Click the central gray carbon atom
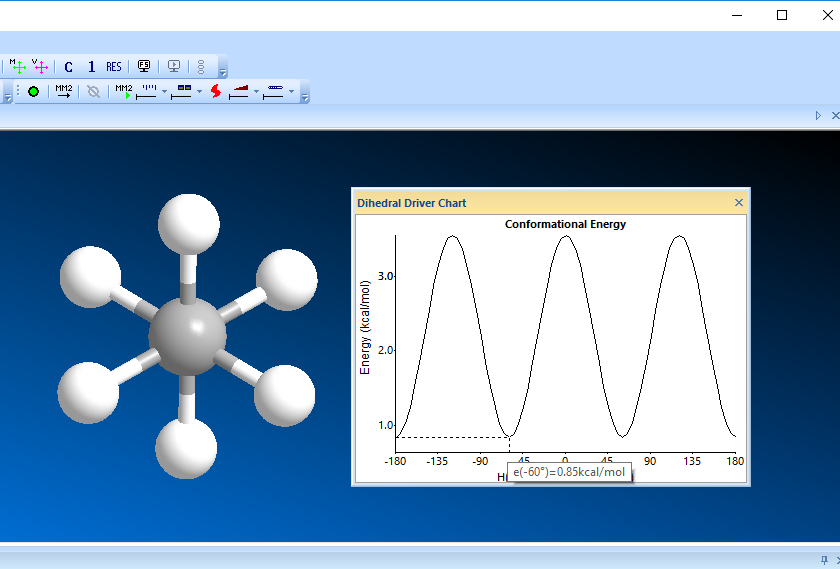This screenshot has width=840, height=569. point(187,336)
